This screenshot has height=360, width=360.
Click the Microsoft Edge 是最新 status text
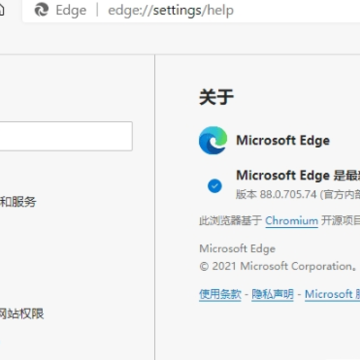(x=298, y=175)
